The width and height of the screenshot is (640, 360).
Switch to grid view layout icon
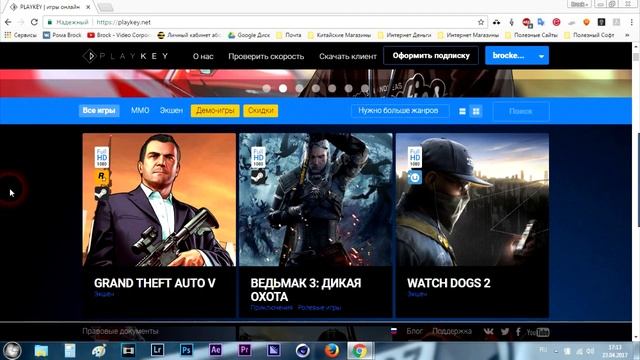pos(476,111)
